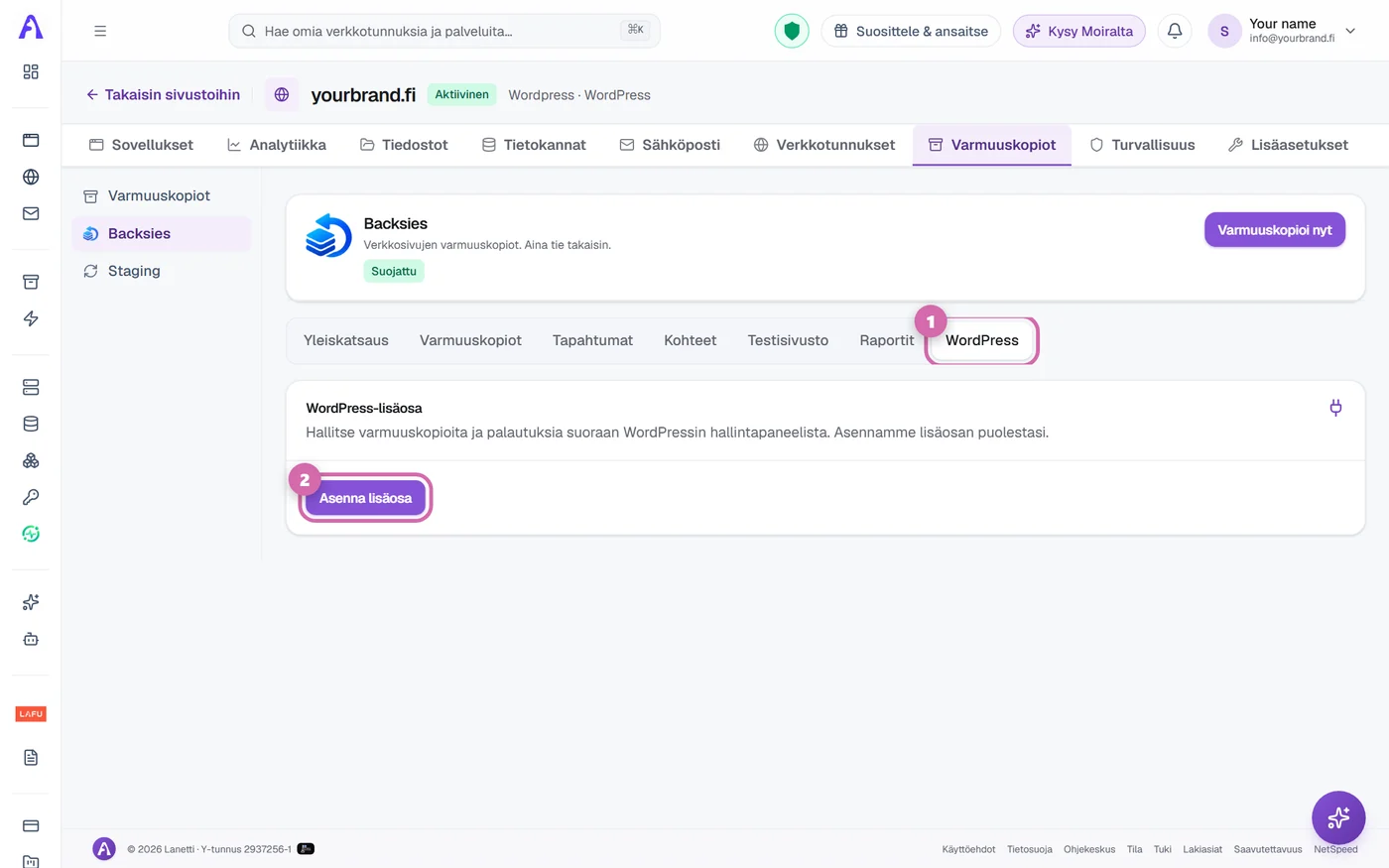Click the Varmuuskopioi nyt button
This screenshot has width=1389, height=868.
tap(1275, 230)
